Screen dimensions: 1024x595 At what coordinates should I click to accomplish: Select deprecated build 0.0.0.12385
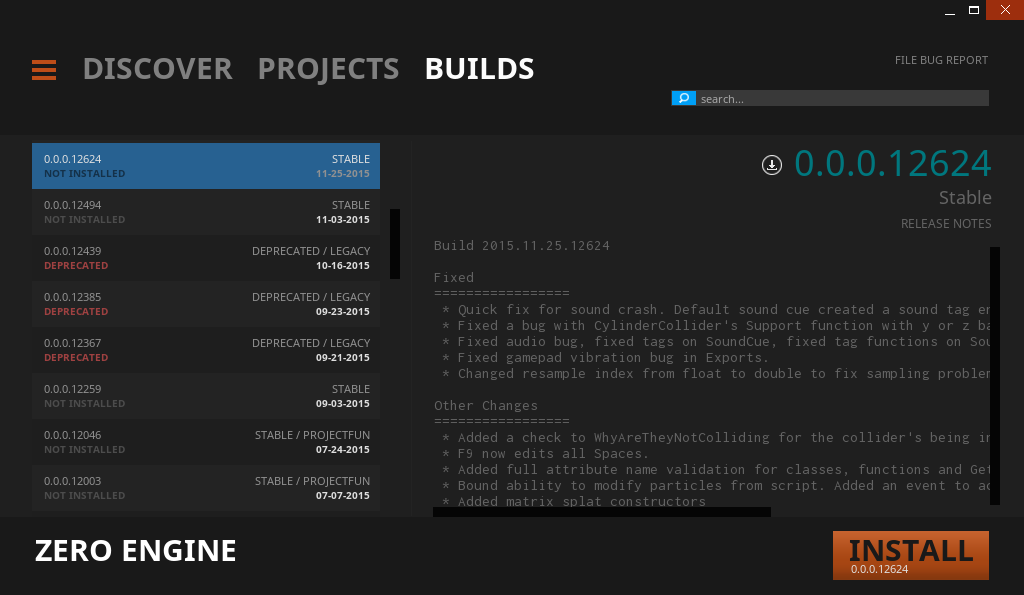tap(206, 304)
